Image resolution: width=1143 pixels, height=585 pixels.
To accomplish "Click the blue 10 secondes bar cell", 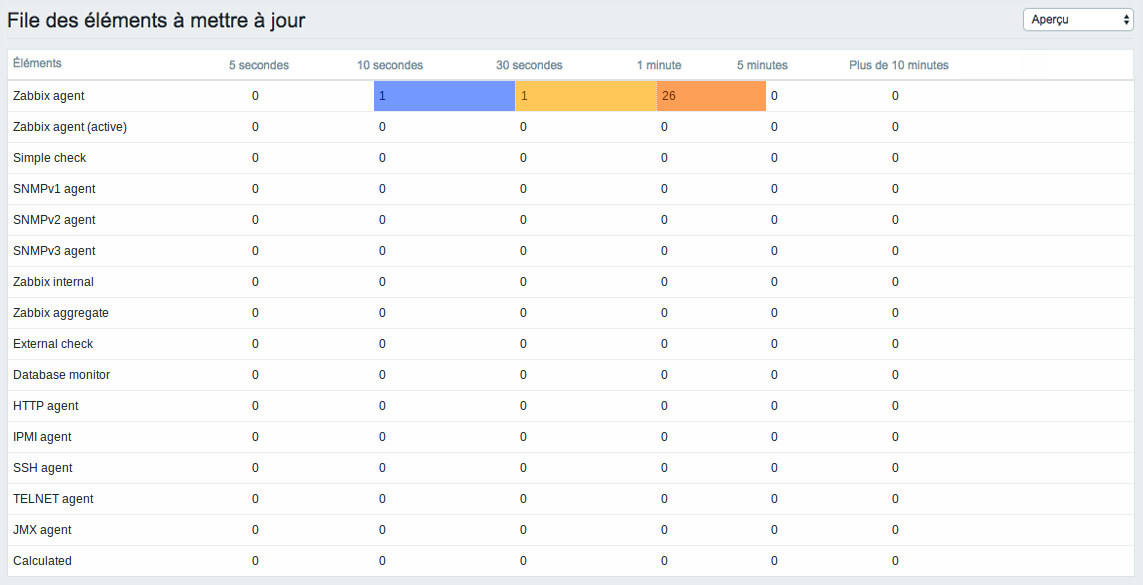I will tap(445, 96).
